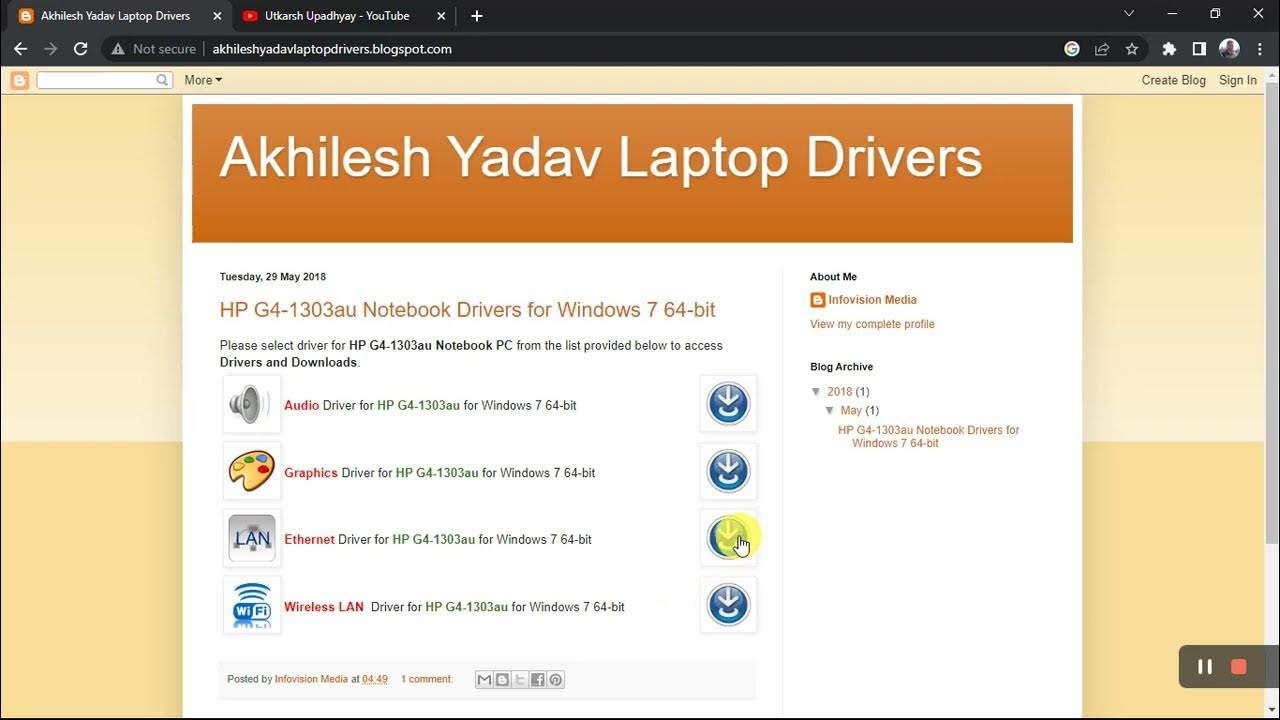Stop the screen recording
This screenshot has width=1280, height=720.
tap(1239, 667)
